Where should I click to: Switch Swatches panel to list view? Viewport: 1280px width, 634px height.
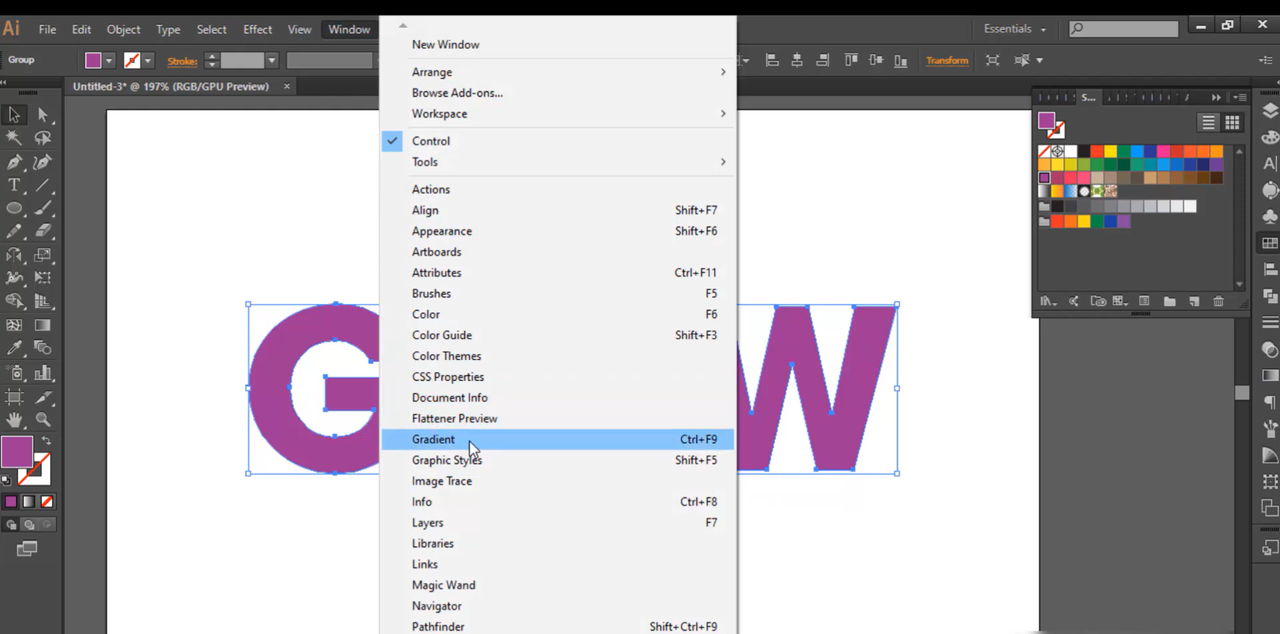pos(1209,123)
